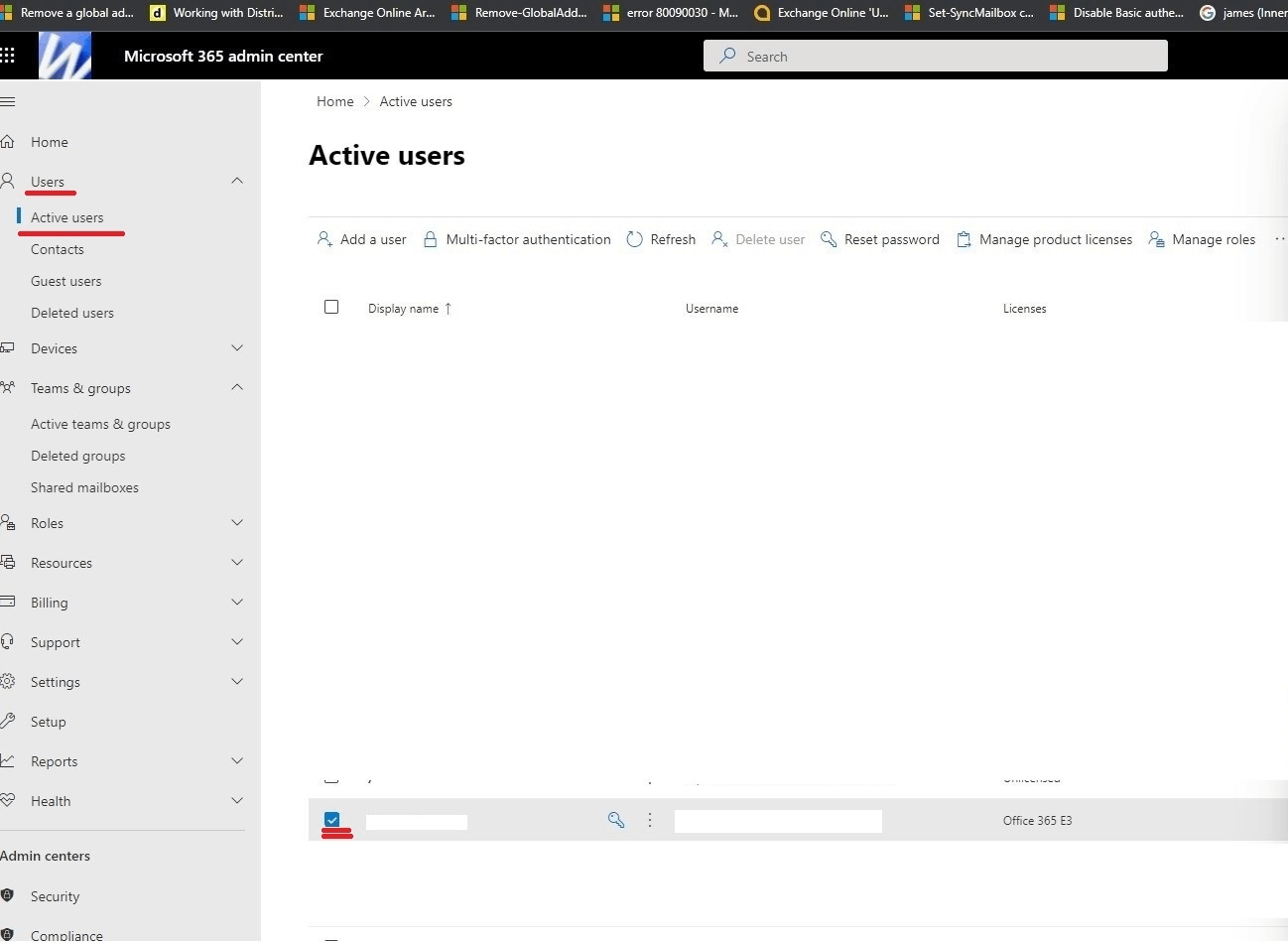Open the app launcher waffle icon
Image resolution: width=1288 pixels, height=943 pixels.
coord(7,56)
